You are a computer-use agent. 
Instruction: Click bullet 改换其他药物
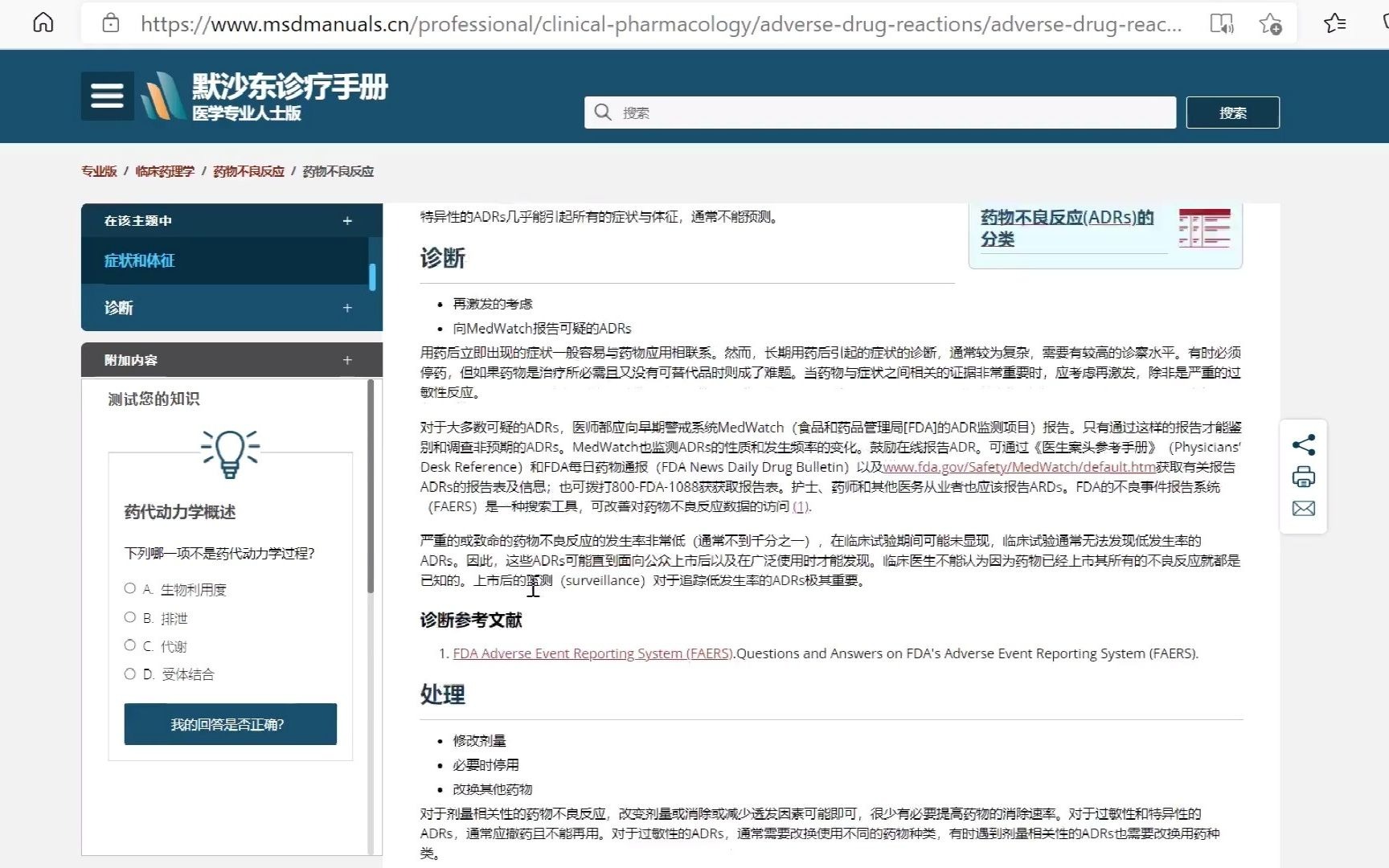pyautogui.click(x=493, y=789)
